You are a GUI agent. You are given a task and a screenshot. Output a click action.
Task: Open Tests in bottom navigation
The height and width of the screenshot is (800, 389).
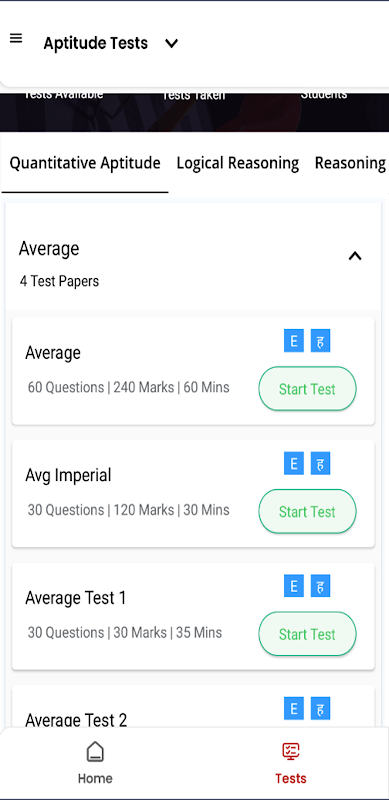(x=290, y=763)
